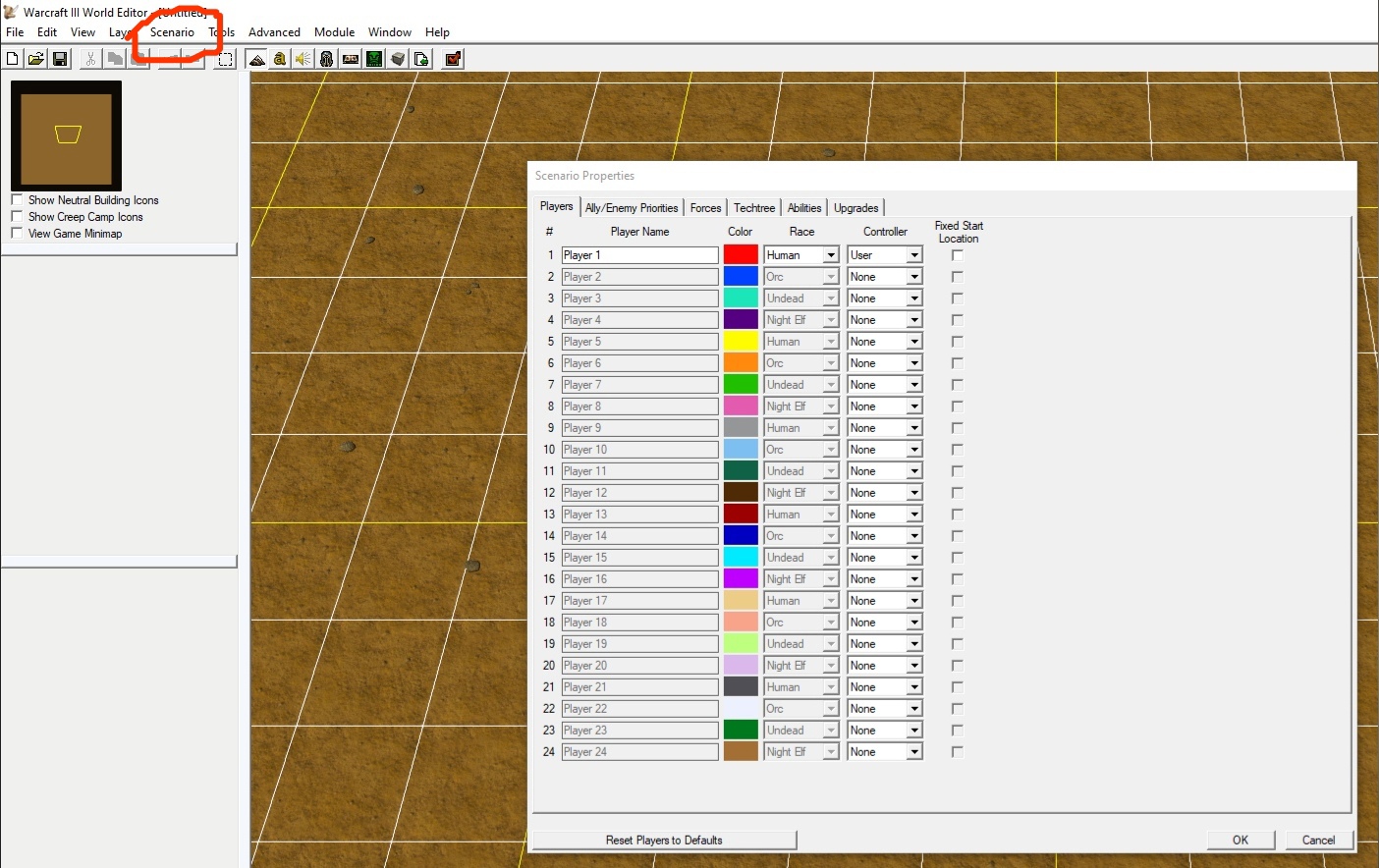Viewport: 1379px width, 868px height.
Task: Enable Show Neutral Building Icons checkbox
Action: click(x=17, y=200)
